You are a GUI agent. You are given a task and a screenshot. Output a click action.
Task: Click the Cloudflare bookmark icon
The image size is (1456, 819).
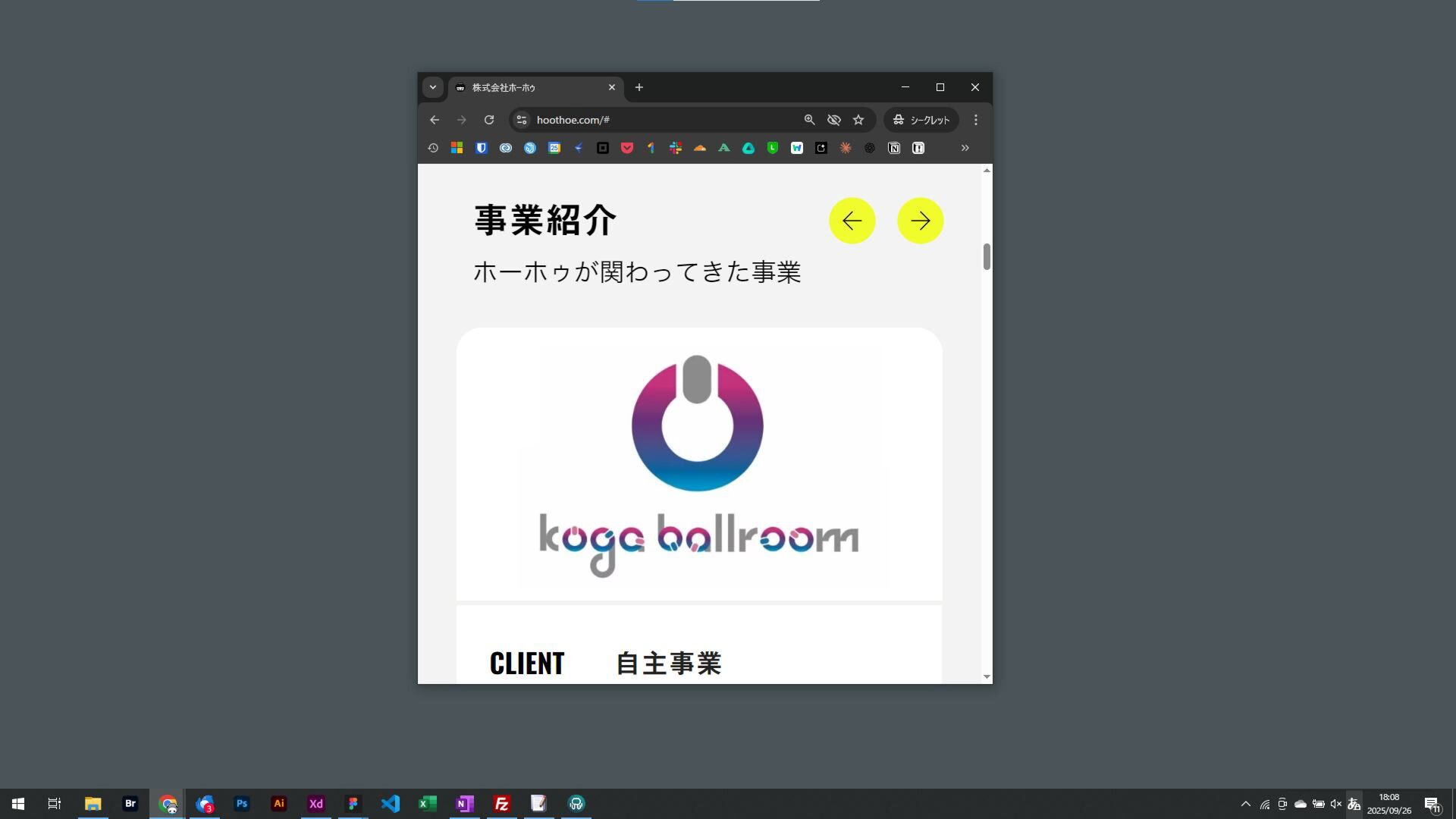tap(699, 149)
